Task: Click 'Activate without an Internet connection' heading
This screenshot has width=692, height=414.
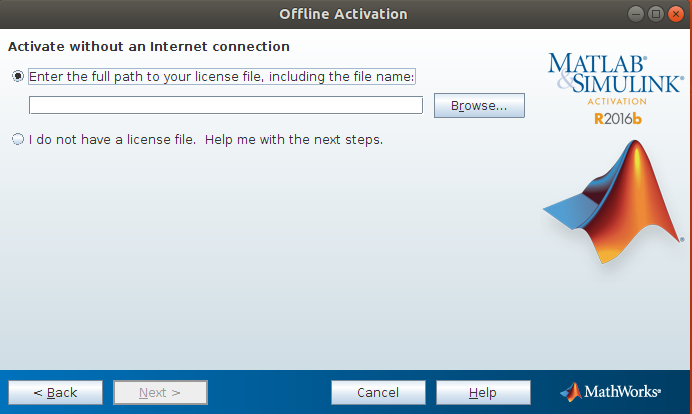Action: pyautogui.click(x=149, y=46)
